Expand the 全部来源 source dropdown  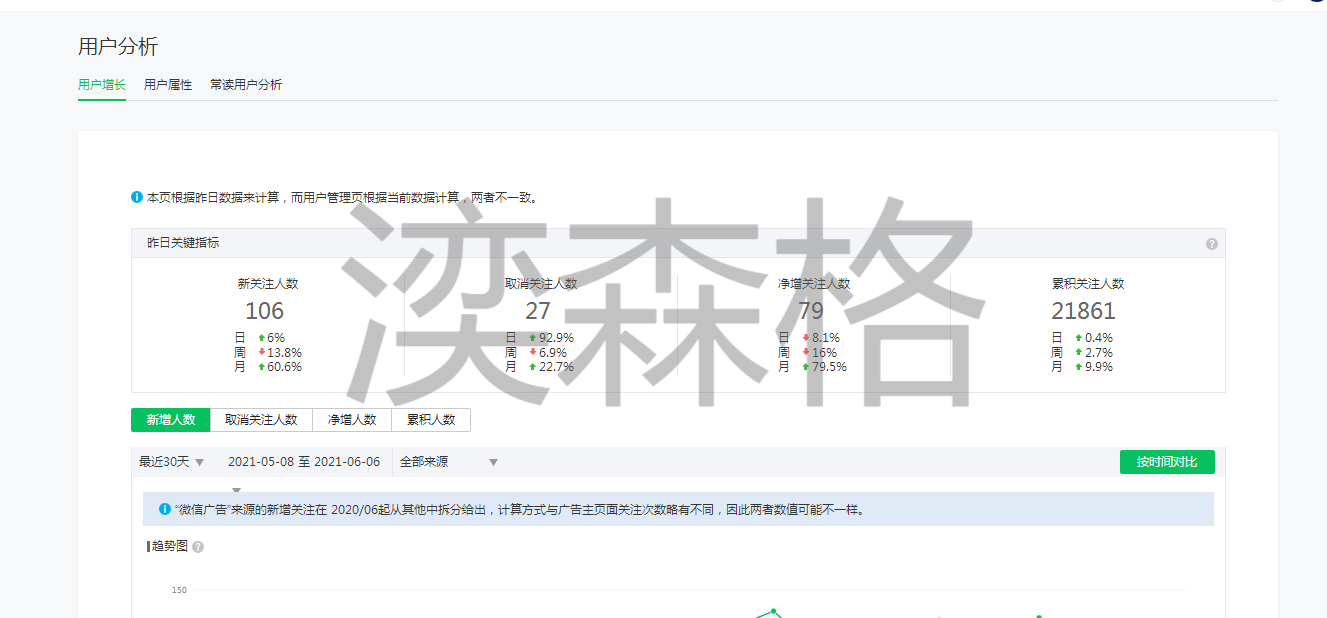click(448, 462)
